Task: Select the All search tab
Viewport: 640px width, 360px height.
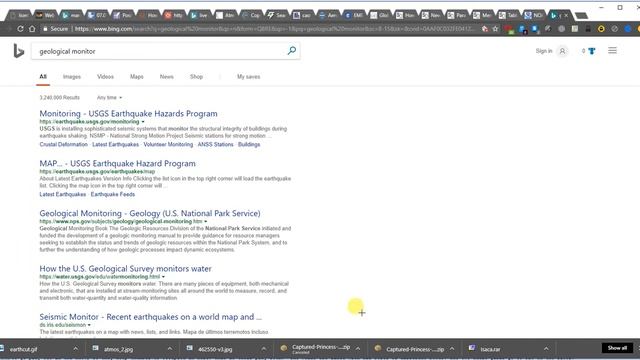Action: (x=43, y=77)
